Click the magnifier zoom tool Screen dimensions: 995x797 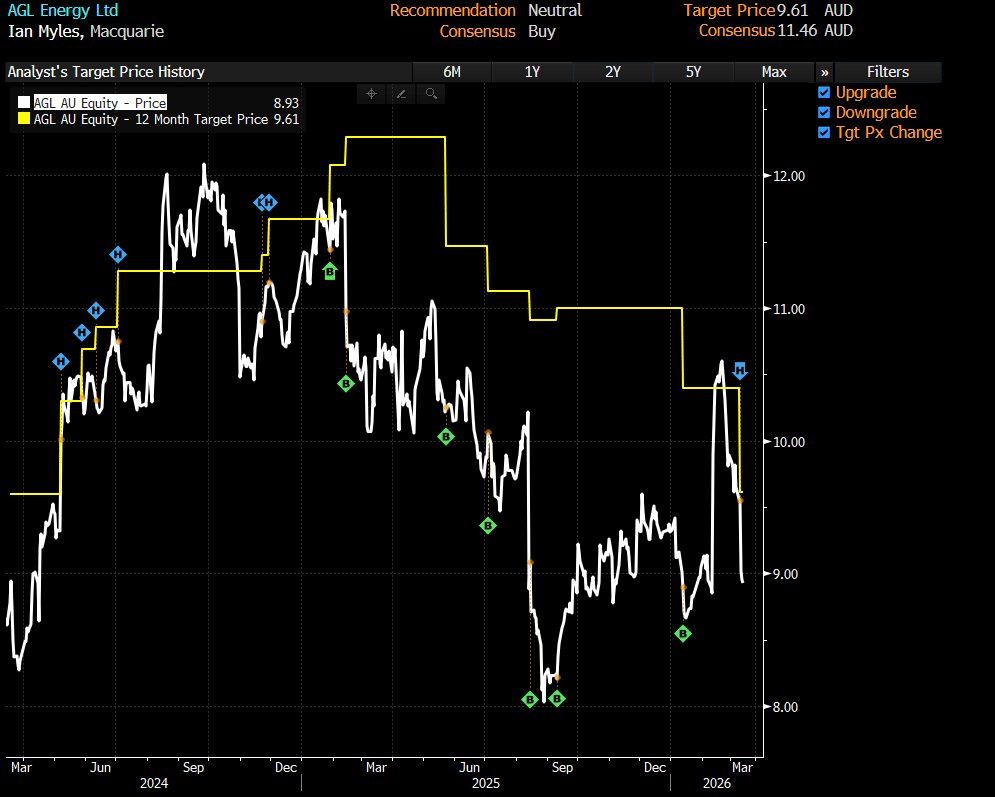[431, 94]
